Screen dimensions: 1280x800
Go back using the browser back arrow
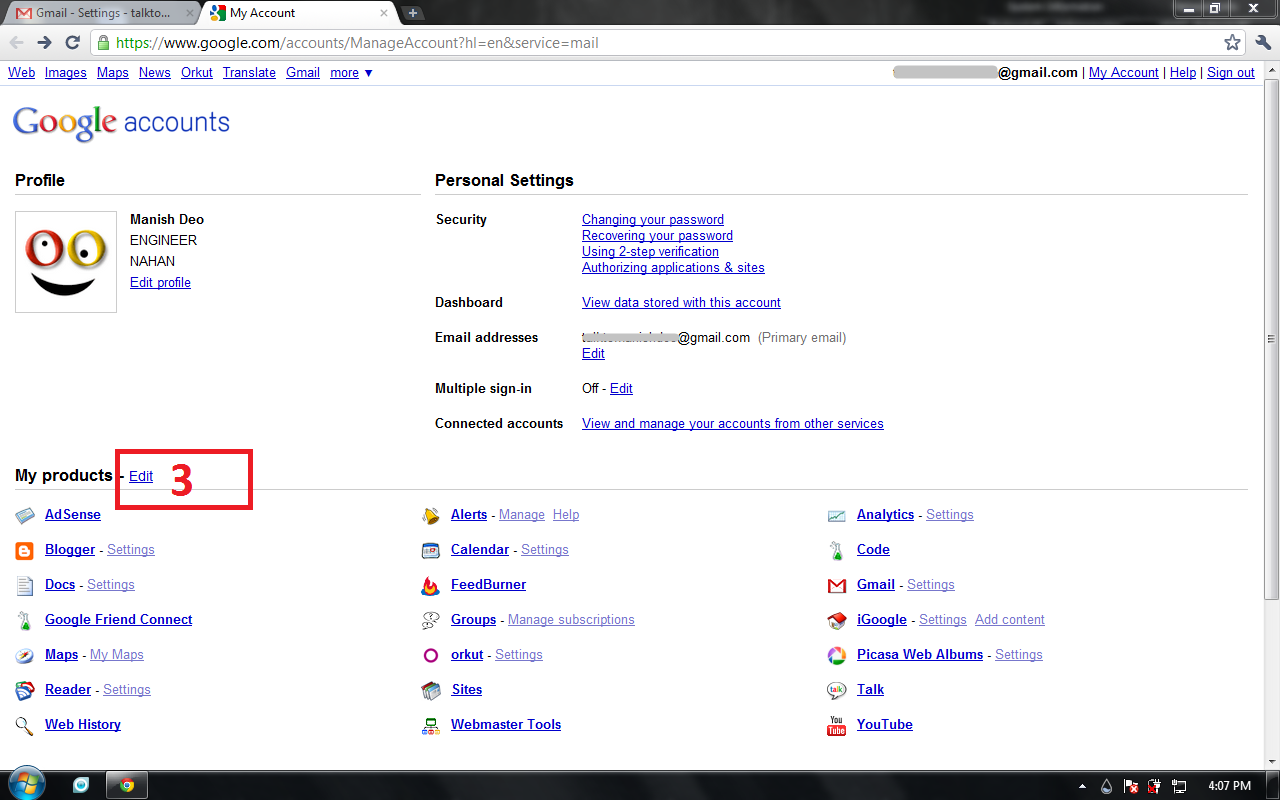(17, 43)
